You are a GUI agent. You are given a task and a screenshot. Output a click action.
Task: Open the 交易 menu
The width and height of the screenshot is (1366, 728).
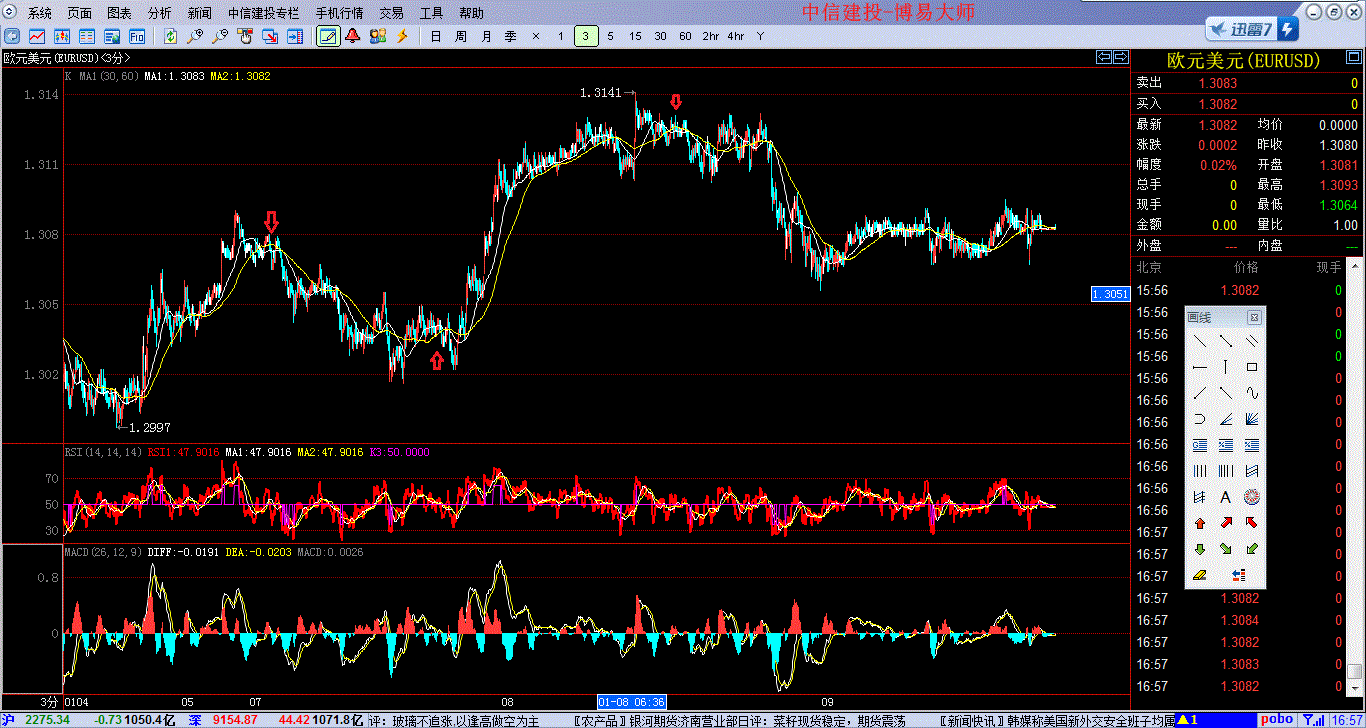pos(392,13)
